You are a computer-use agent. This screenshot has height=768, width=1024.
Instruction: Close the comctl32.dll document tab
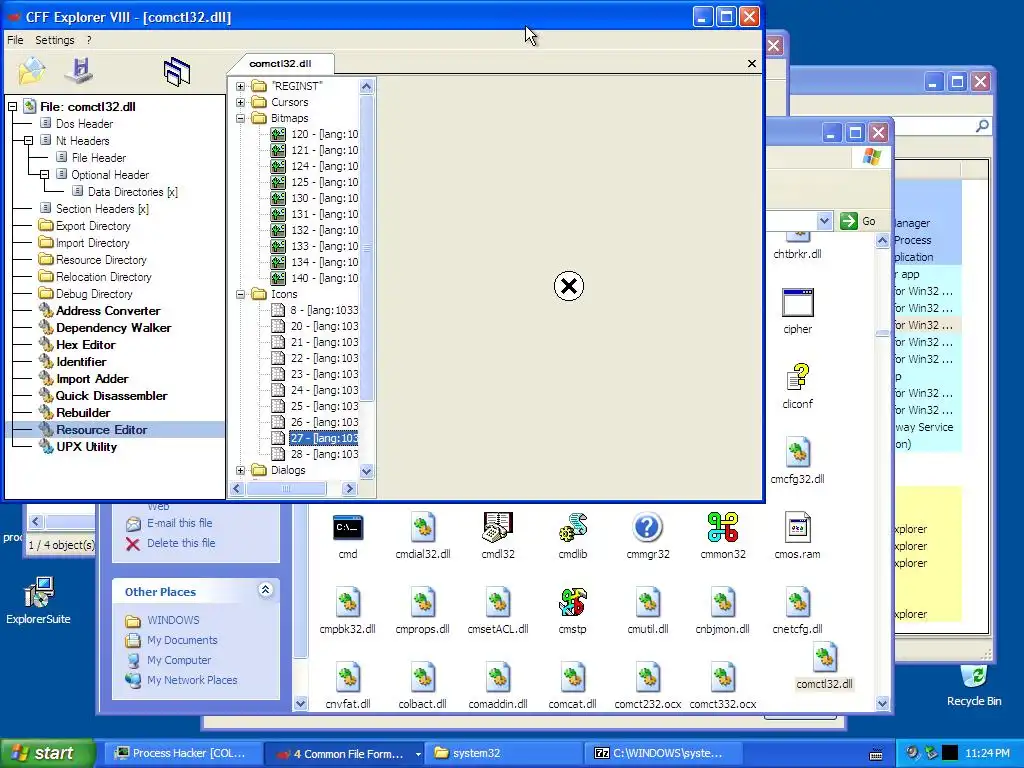point(752,63)
